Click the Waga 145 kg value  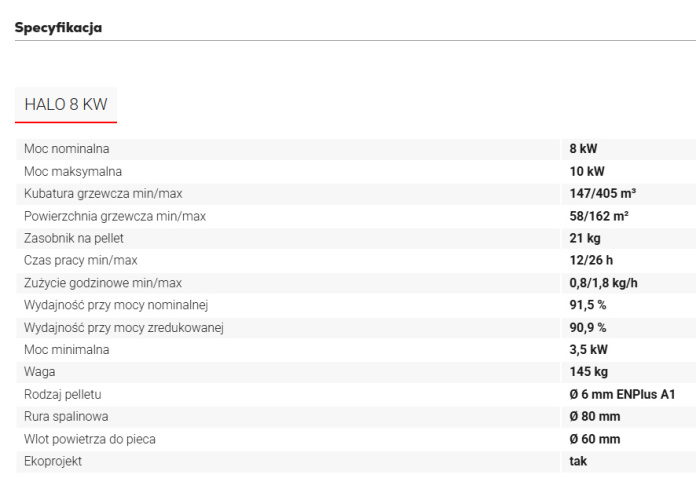(589, 372)
